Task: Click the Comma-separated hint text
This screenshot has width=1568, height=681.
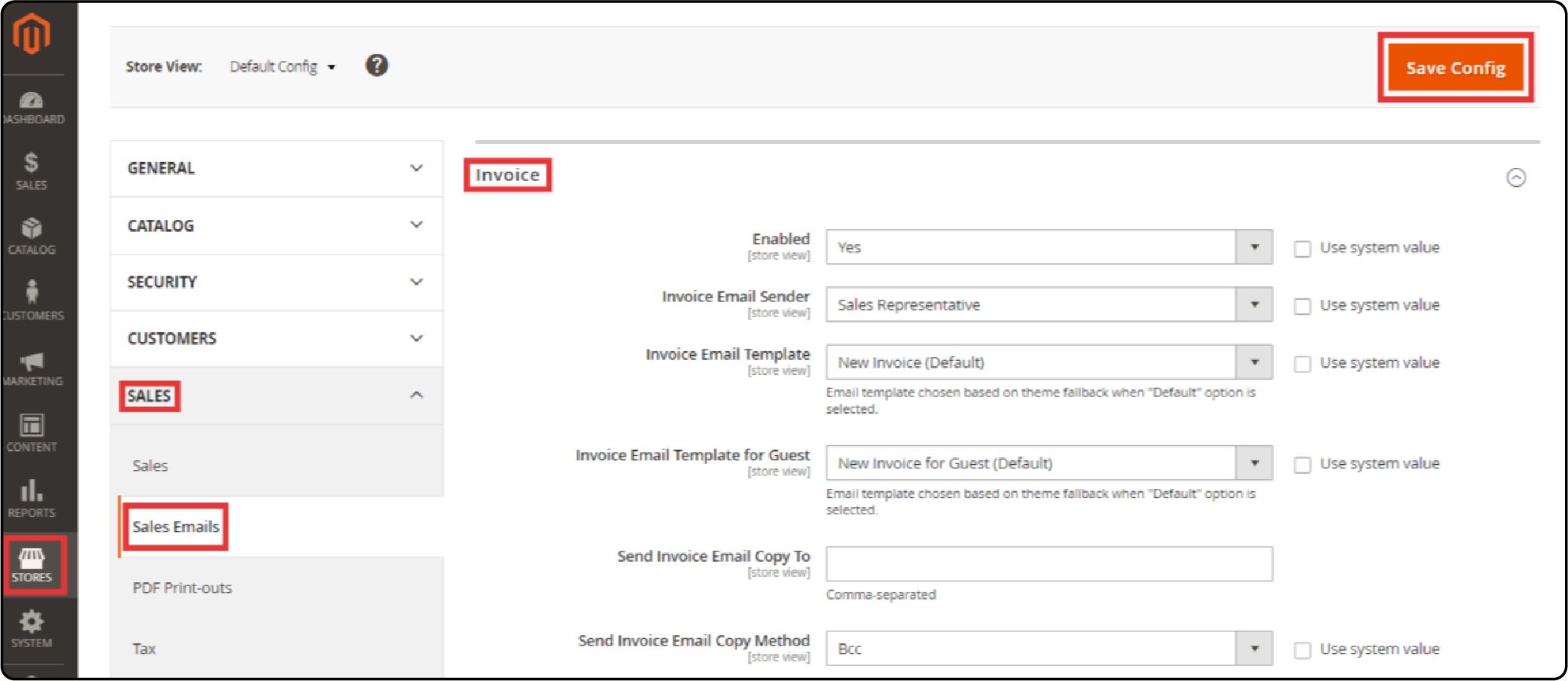Action: [880, 594]
